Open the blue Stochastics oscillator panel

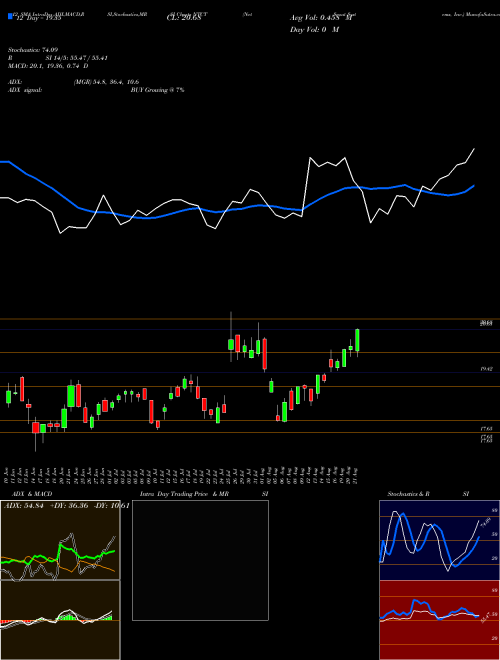[x=439, y=540]
